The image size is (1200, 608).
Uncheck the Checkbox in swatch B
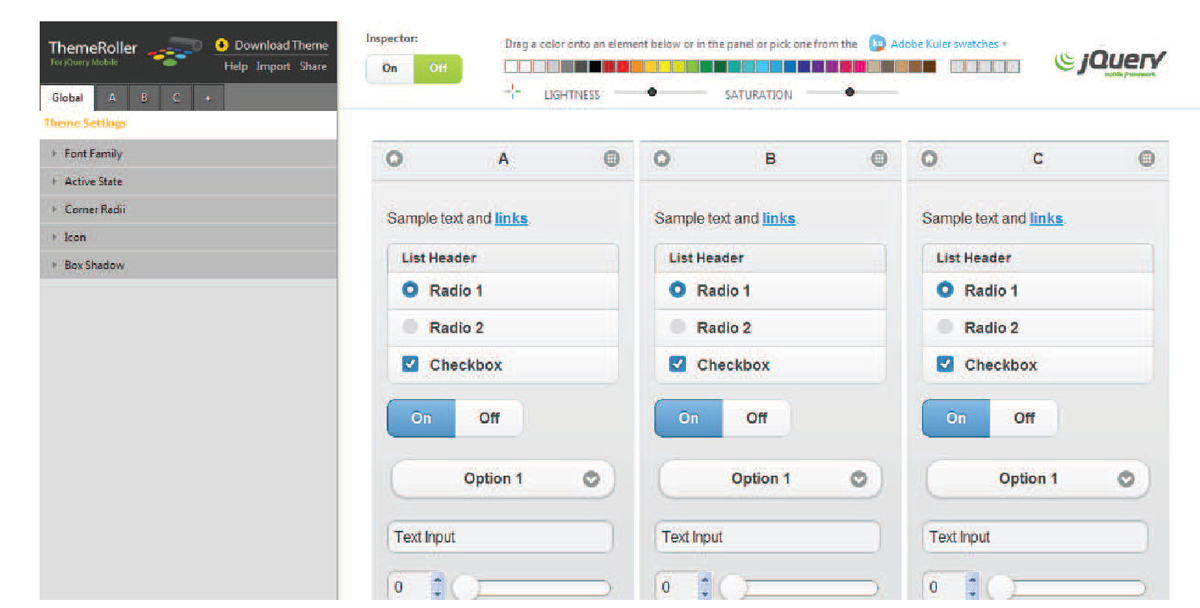[x=677, y=364]
